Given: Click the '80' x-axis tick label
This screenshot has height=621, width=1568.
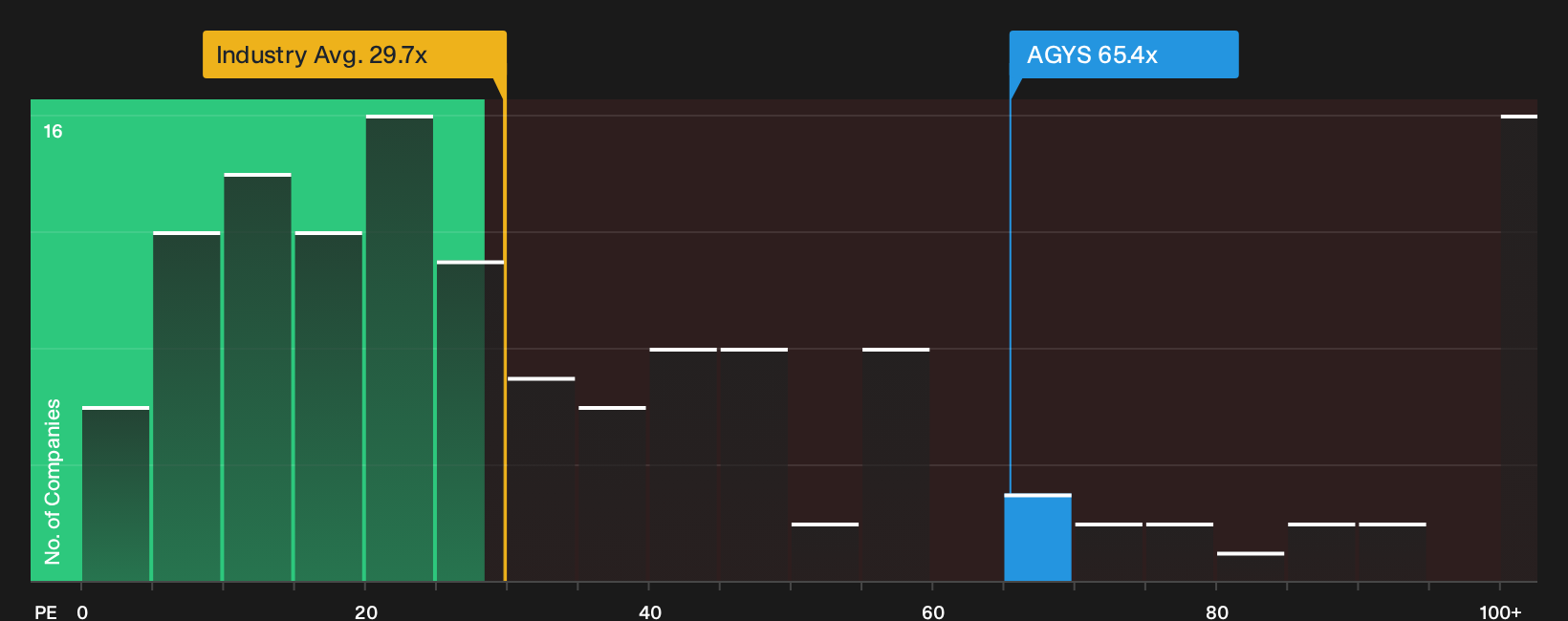Looking at the screenshot, I should click(x=1217, y=612).
